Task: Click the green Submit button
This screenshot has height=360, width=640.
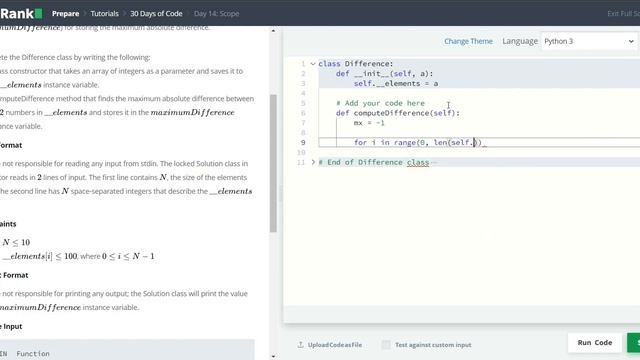Action: tap(633, 342)
